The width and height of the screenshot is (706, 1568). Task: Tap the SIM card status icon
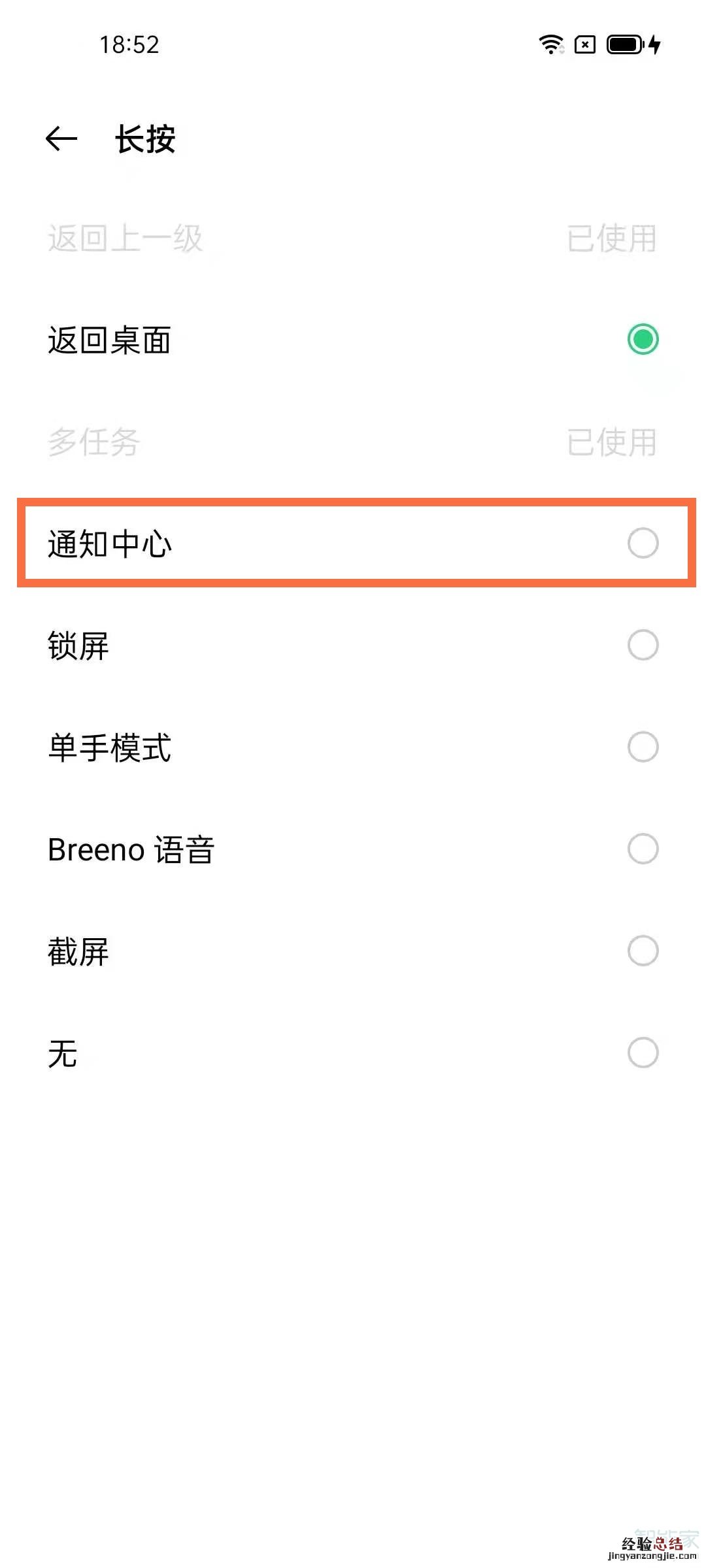(x=585, y=44)
